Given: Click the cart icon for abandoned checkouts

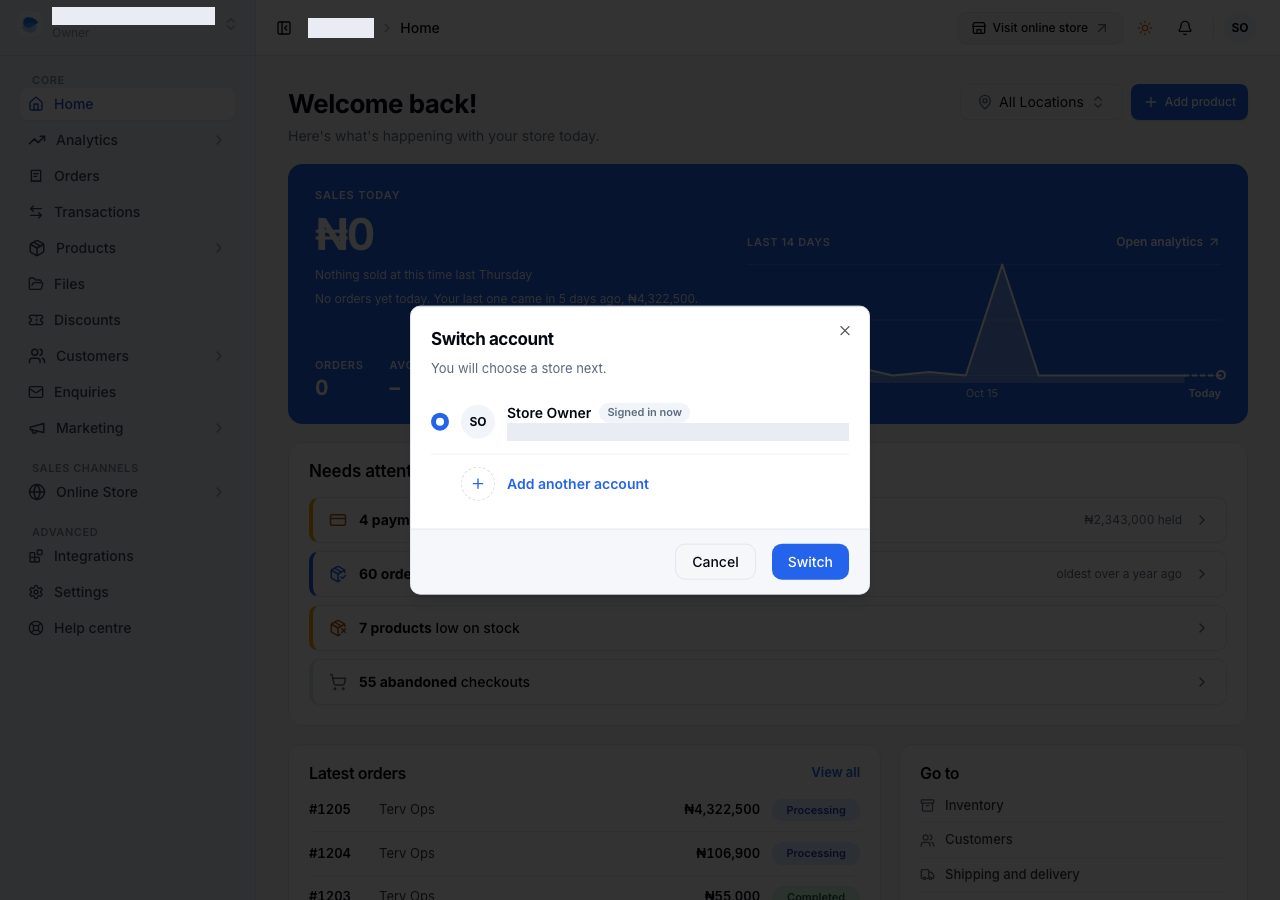Looking at the screenshot, I should coord(338,682).
